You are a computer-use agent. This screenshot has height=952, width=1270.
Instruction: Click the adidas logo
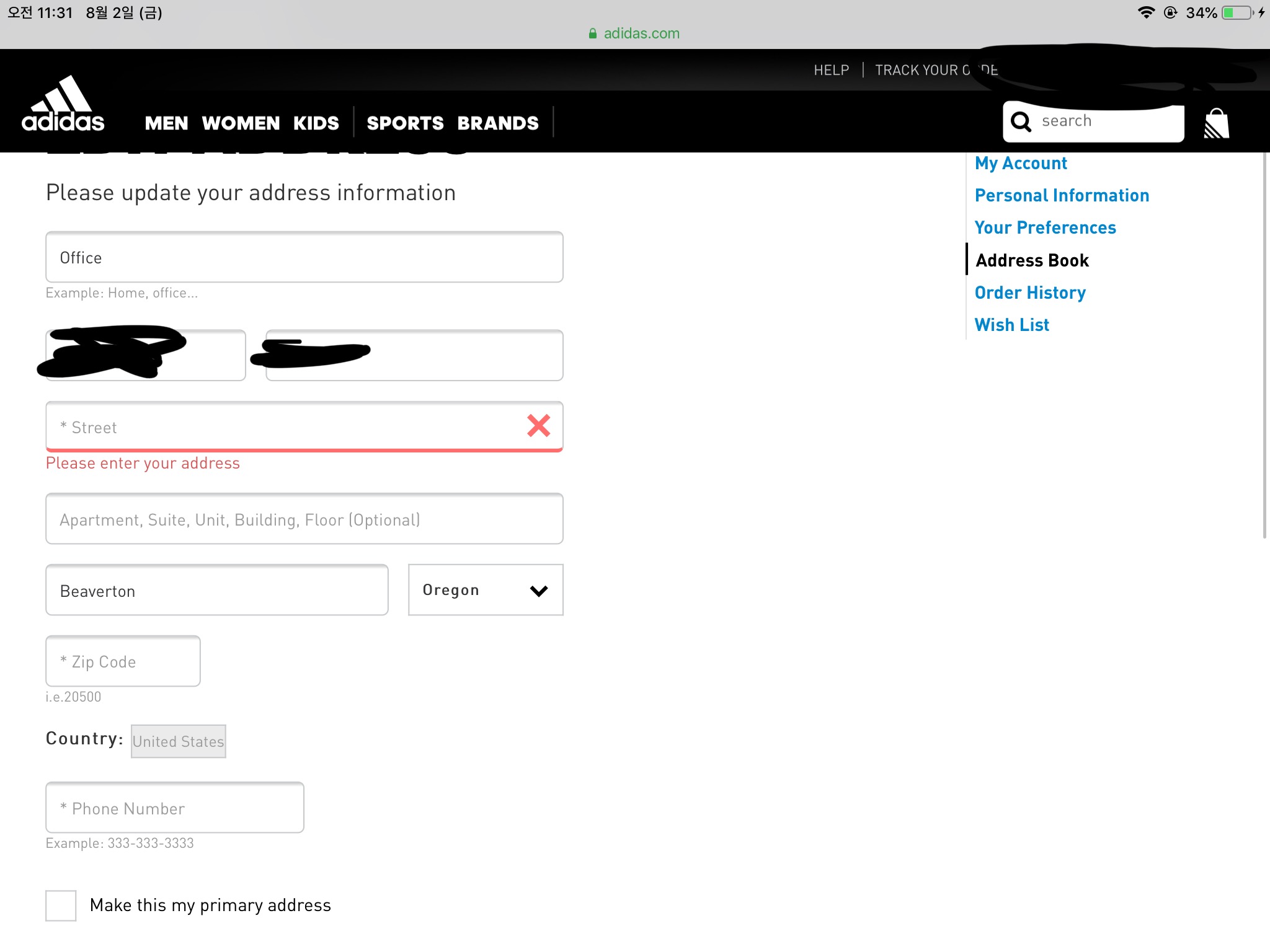click(63, 104)
